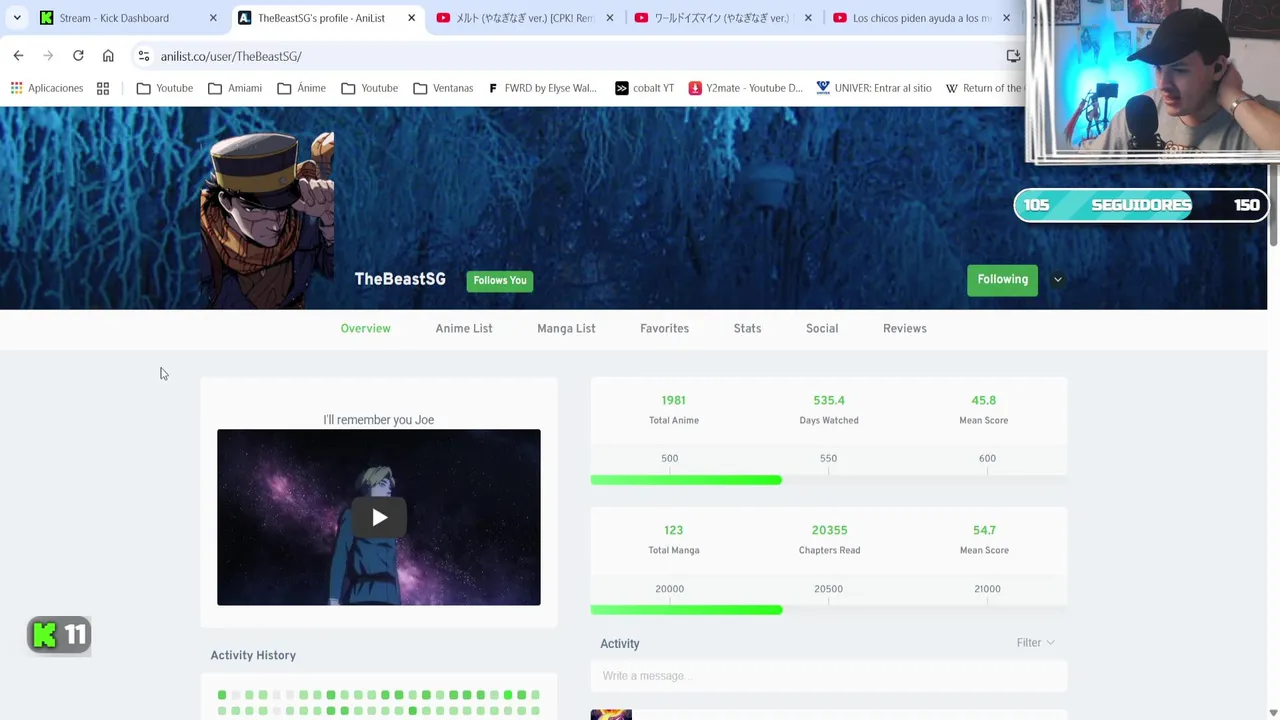Switch to the ワールドイズマイン YouTube tab
The image size is (1280, 720).
[x=720, y=18]
